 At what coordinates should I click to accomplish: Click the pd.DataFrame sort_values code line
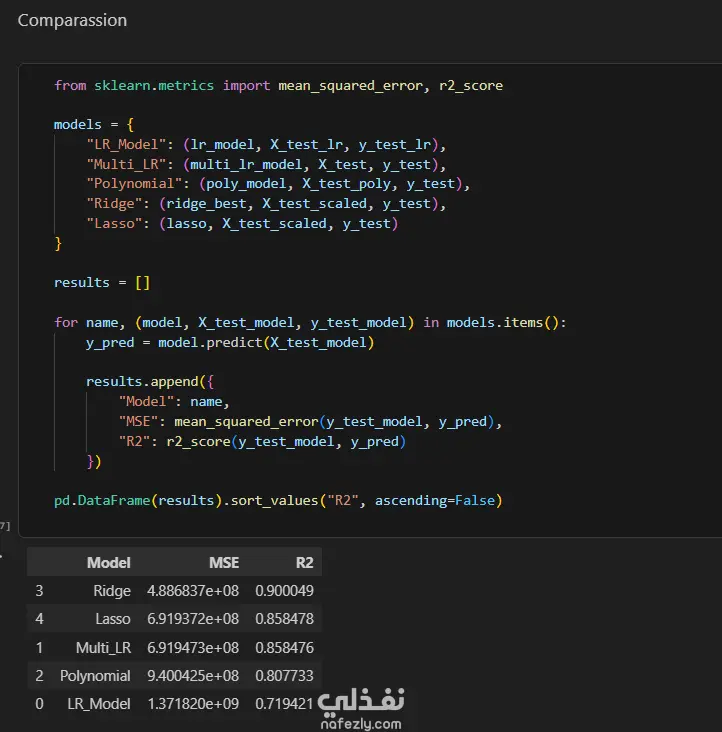(x=278, y=500)
